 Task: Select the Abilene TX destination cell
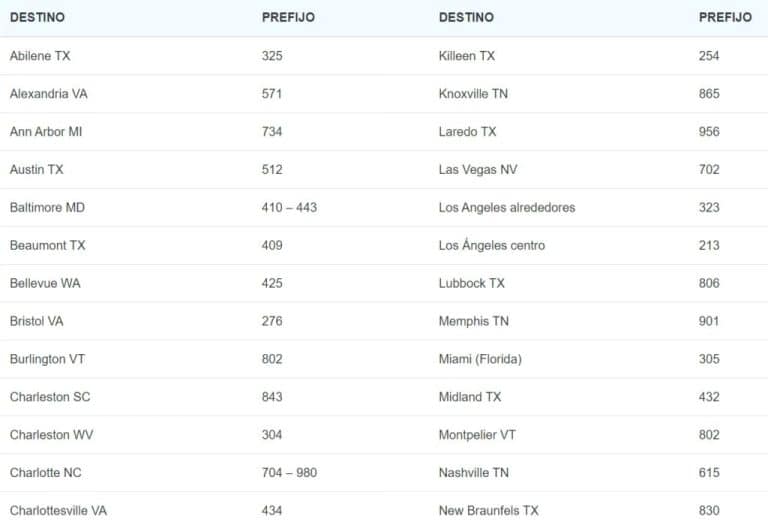40,56
